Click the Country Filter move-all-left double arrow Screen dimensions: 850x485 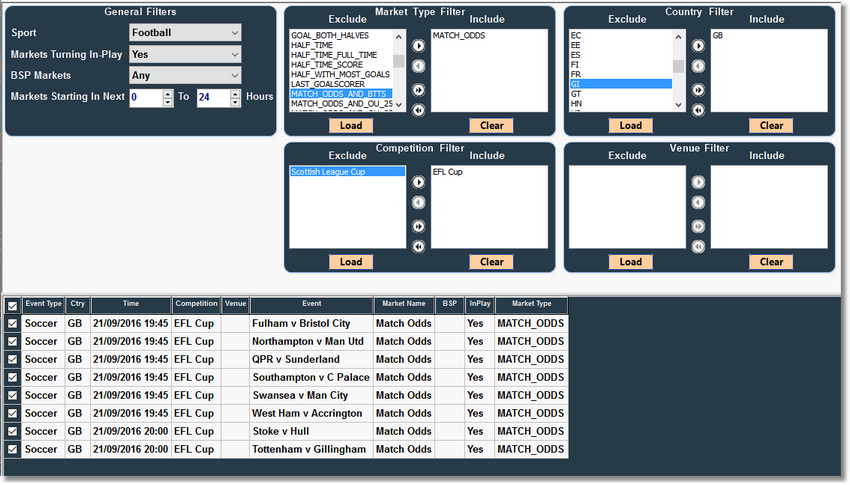[698, 110]
